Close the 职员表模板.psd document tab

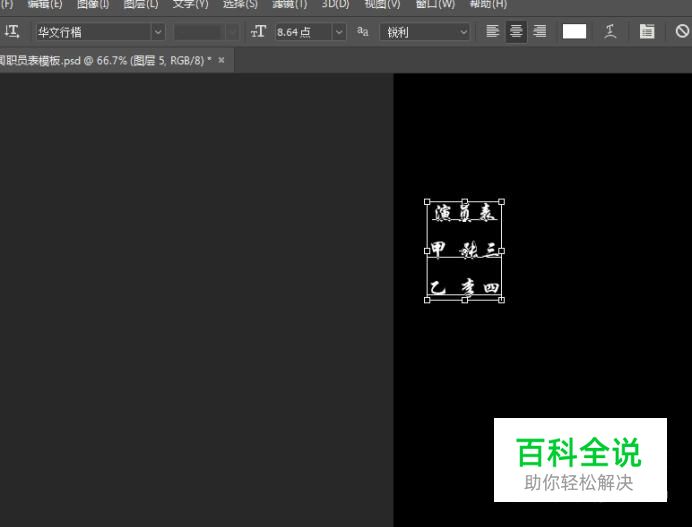pyautogui.click(x=222, y=60)
